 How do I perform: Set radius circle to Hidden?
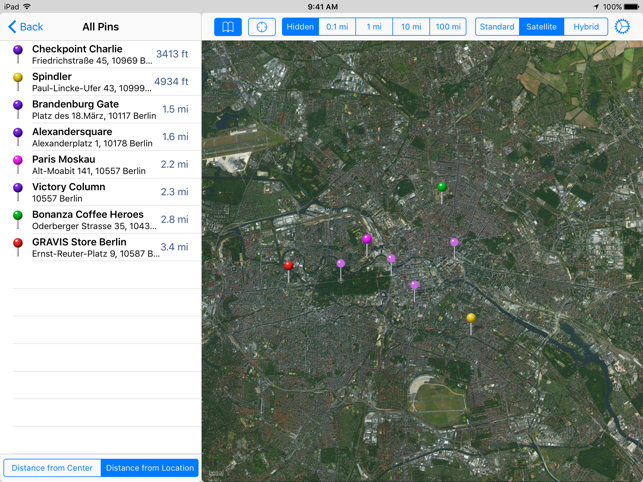click(300, 27)
